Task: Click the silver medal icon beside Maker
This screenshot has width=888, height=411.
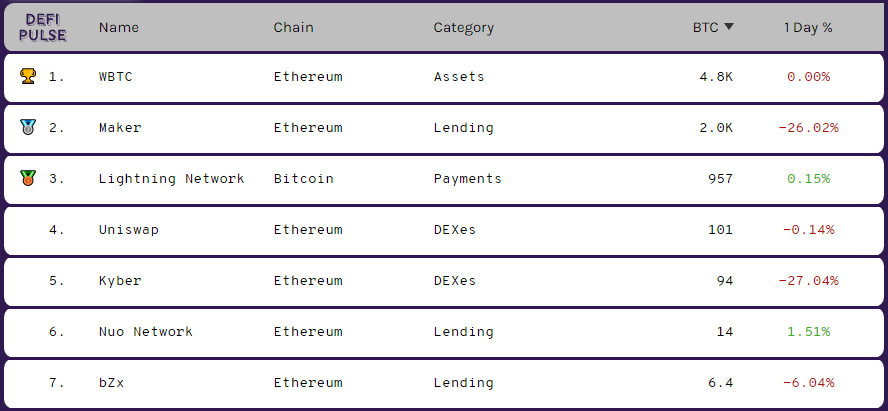Action: click(x=27, y=127)
